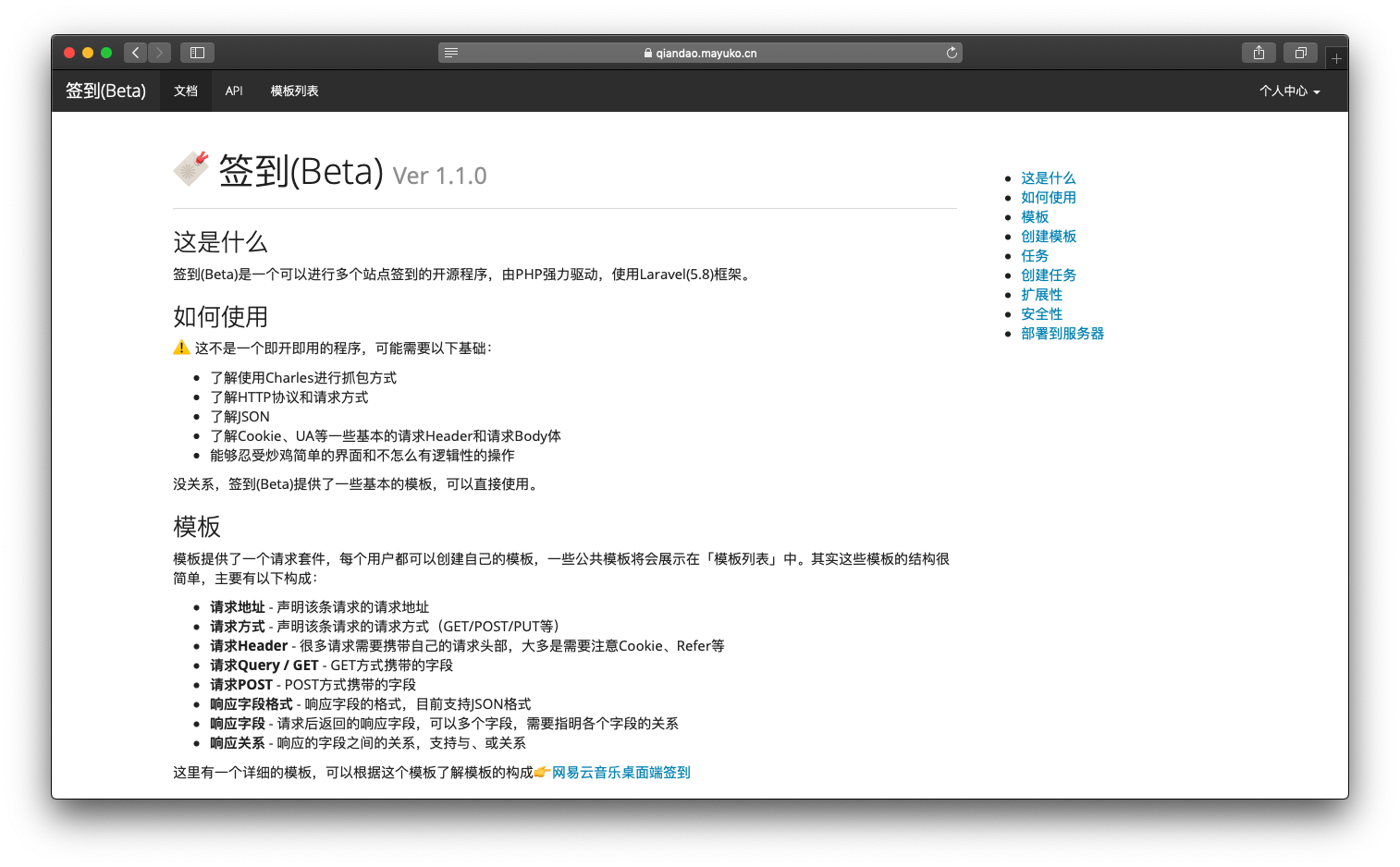
Task: Click the padlock icon in the address bar
Action: (647, 53)
